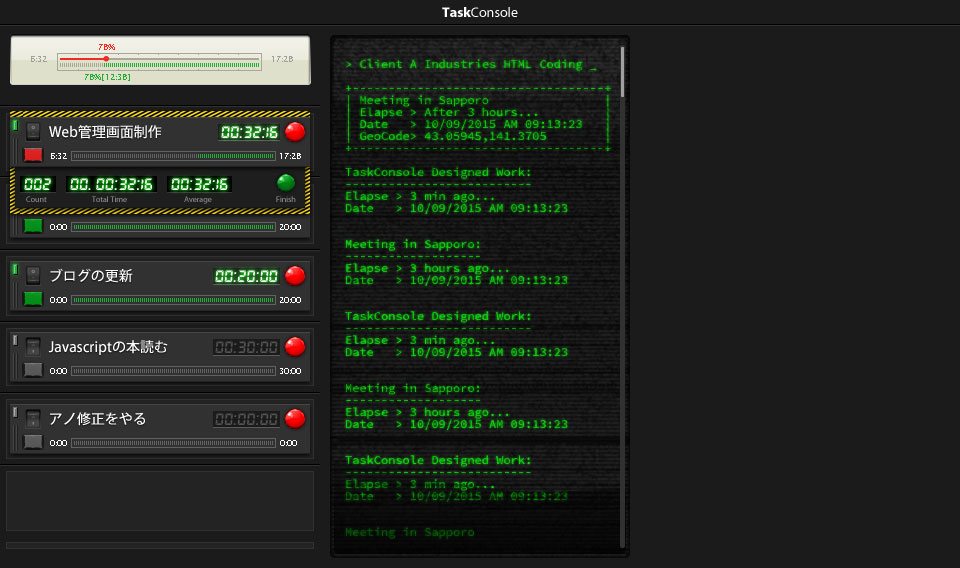The image size is (960, 568).
Task: Hit the red round button on アノ修正をやる
Action: click(x=295, y=419)
